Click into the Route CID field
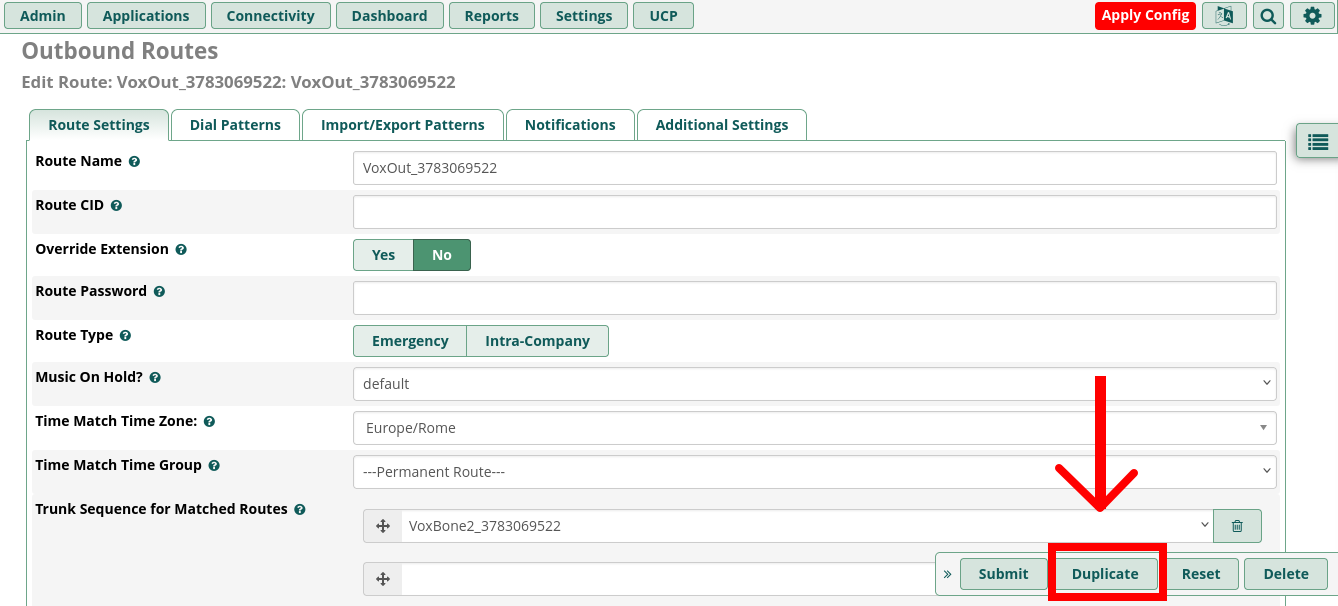 [814, 212]
